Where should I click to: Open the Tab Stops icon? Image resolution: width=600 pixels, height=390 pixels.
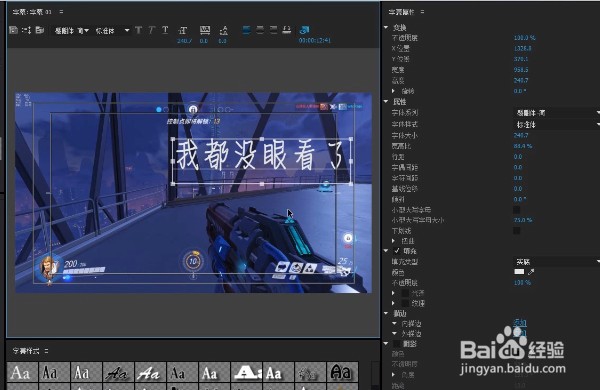click(x=287, y=30)
